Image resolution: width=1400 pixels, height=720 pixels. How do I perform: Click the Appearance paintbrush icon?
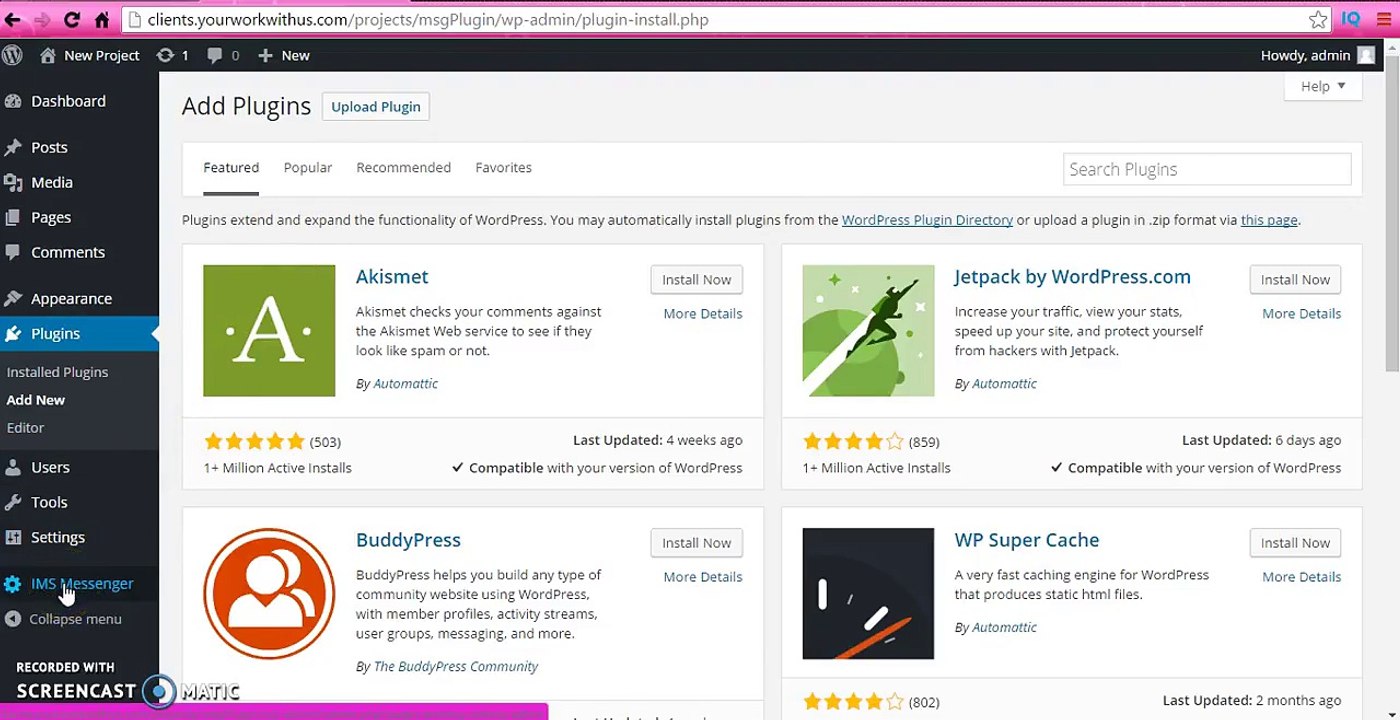click(13, 298)
